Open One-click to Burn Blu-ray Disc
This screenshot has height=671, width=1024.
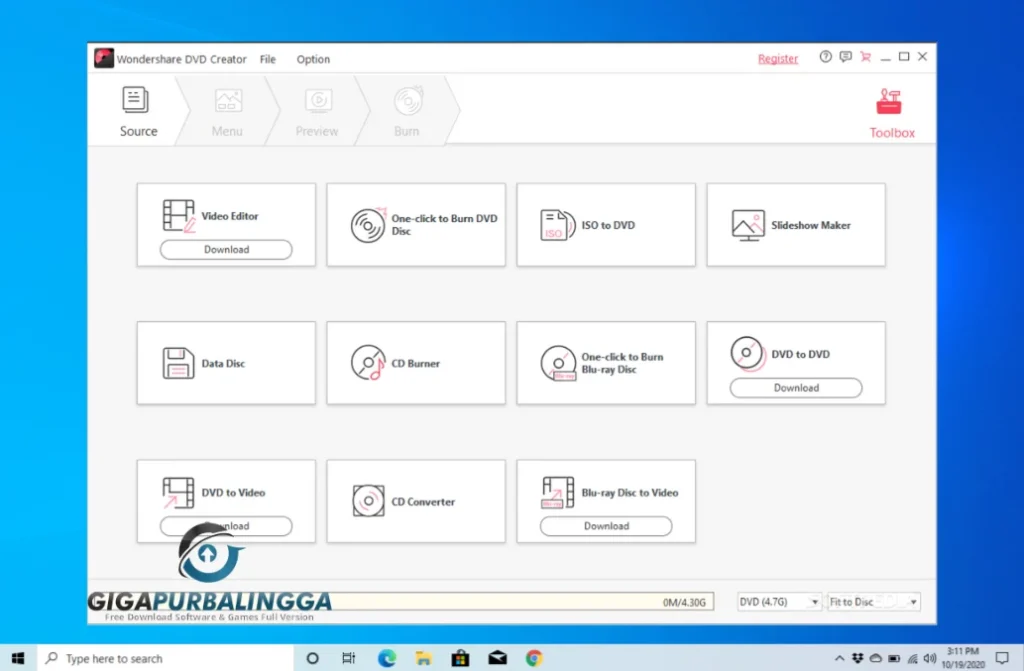[605, 362]
